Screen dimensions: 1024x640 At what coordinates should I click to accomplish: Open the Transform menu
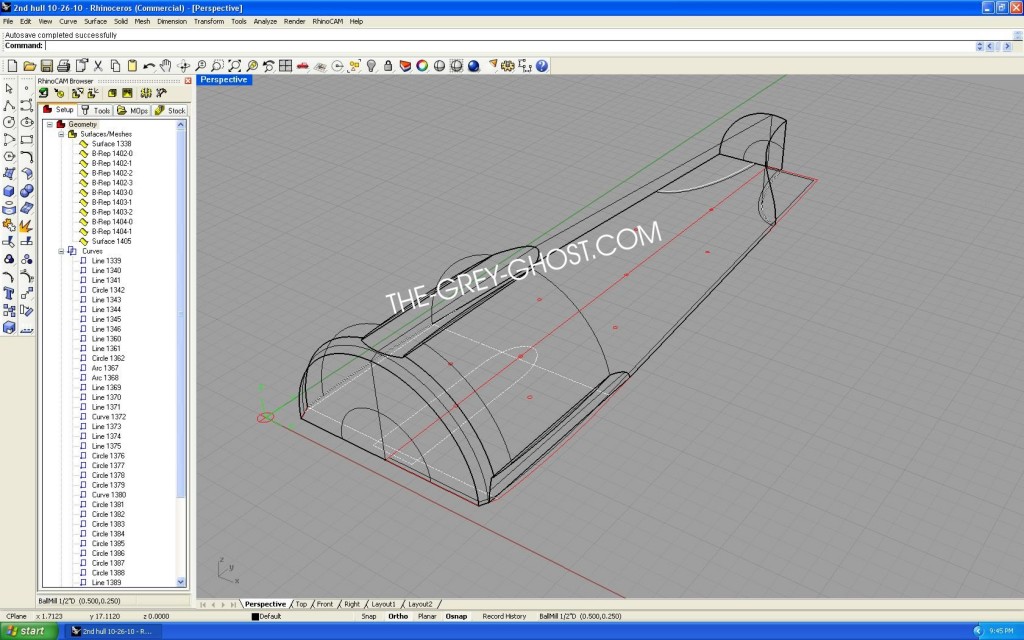(209, 22)
